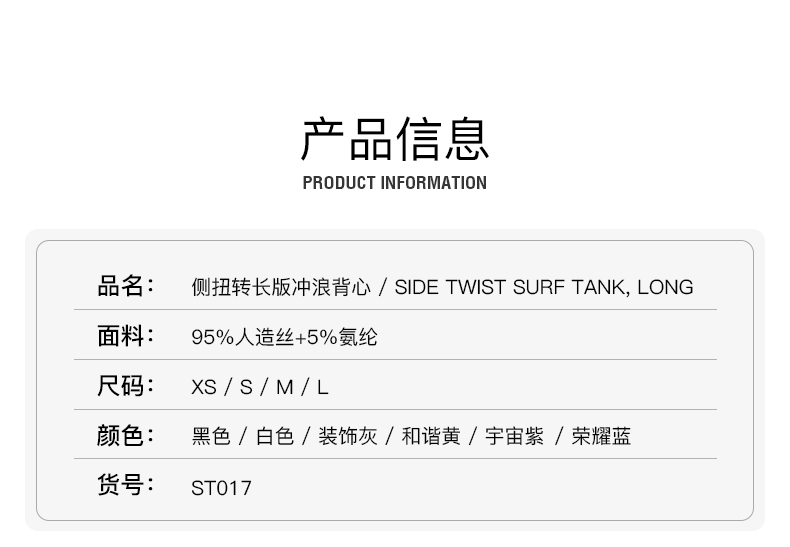
Task: Choose size L
Action: pos(323,388)
